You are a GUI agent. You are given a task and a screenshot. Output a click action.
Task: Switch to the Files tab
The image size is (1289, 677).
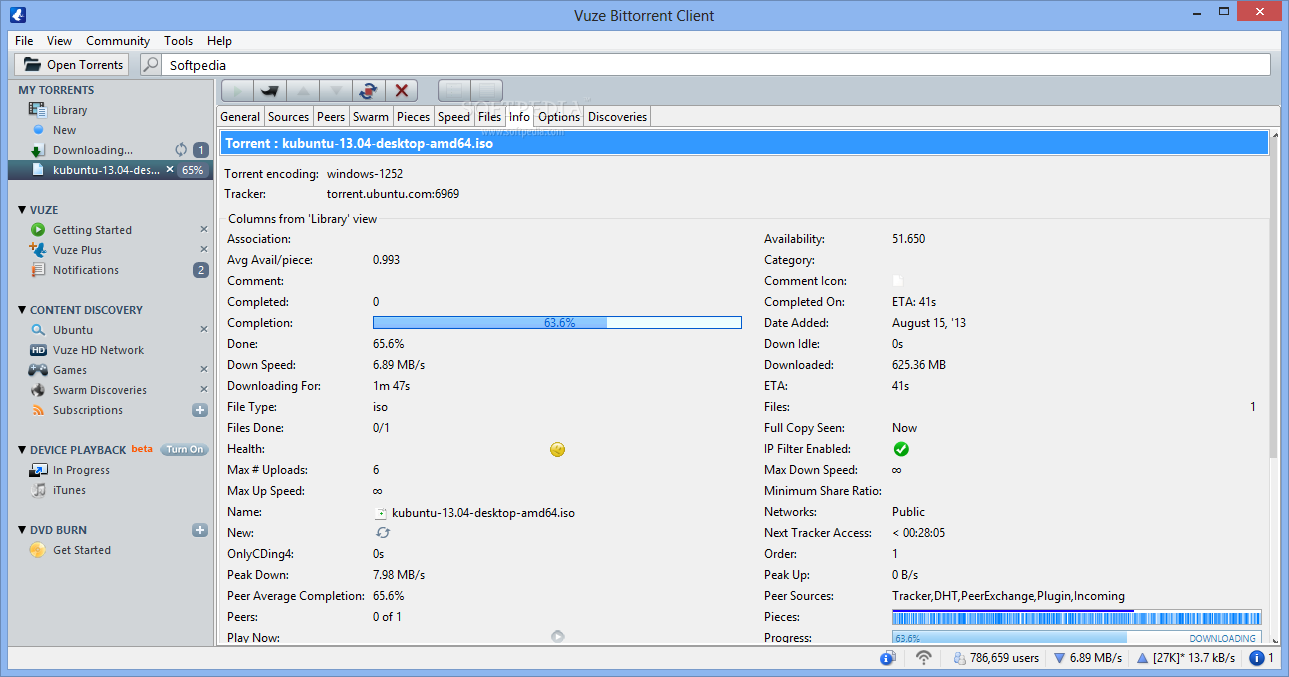pos(489,117)
